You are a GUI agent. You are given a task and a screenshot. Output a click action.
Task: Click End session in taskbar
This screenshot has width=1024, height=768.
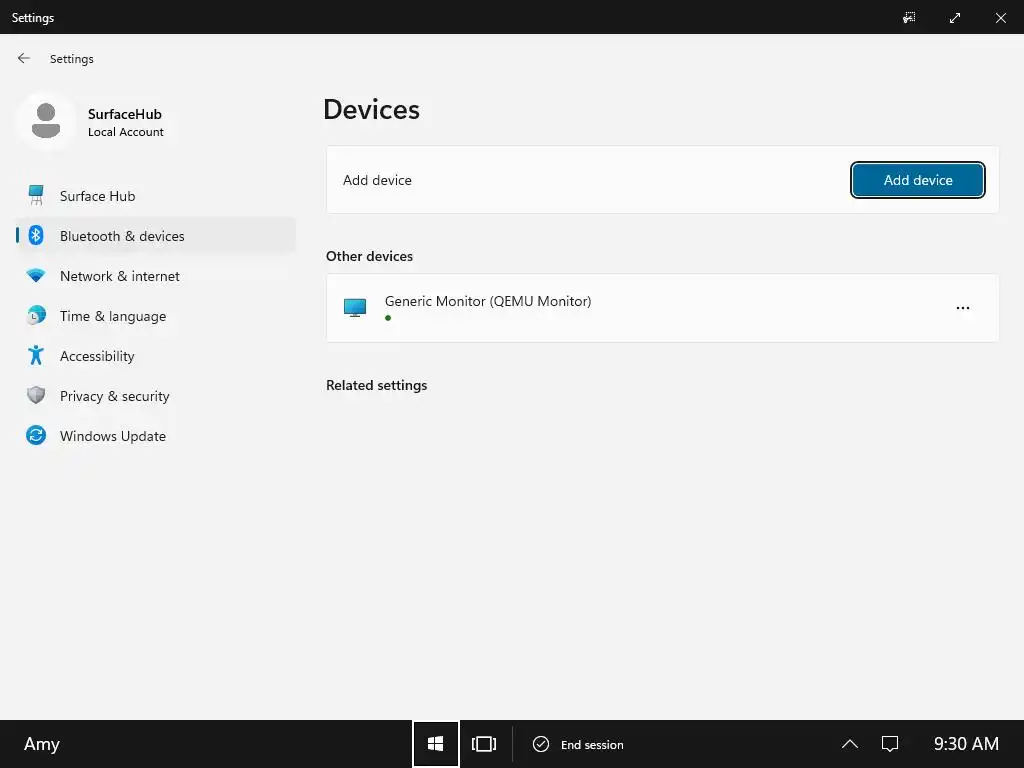(x=579, y=744)
